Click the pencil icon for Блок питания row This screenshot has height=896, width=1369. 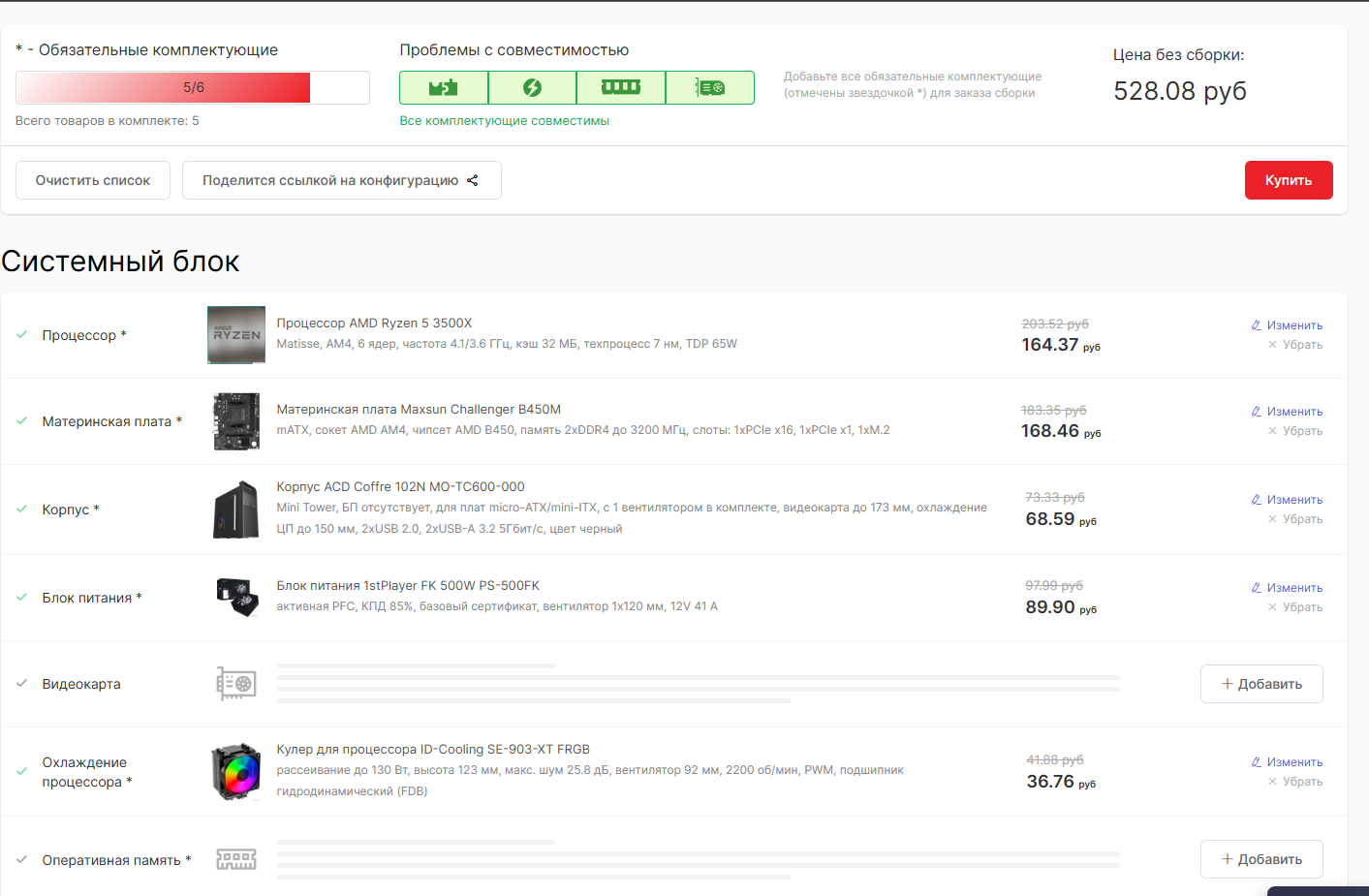[x=1257, y=588]
